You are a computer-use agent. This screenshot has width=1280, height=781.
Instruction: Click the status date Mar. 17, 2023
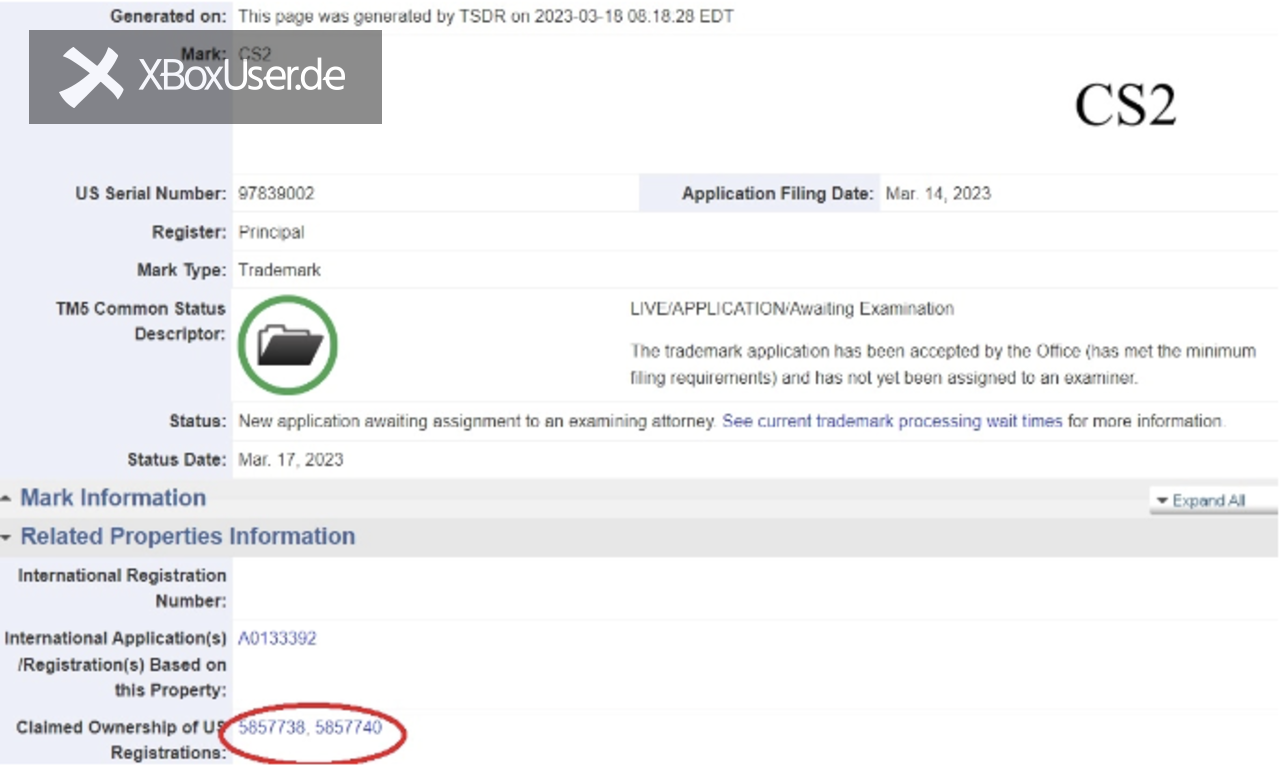tap(291, 460)
